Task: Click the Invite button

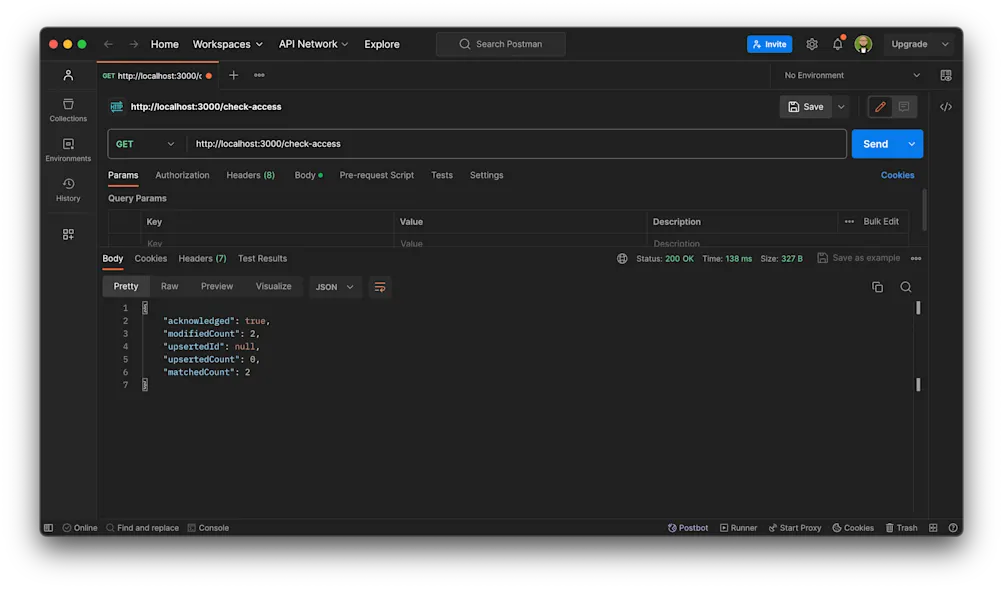Action: (769, 44)
